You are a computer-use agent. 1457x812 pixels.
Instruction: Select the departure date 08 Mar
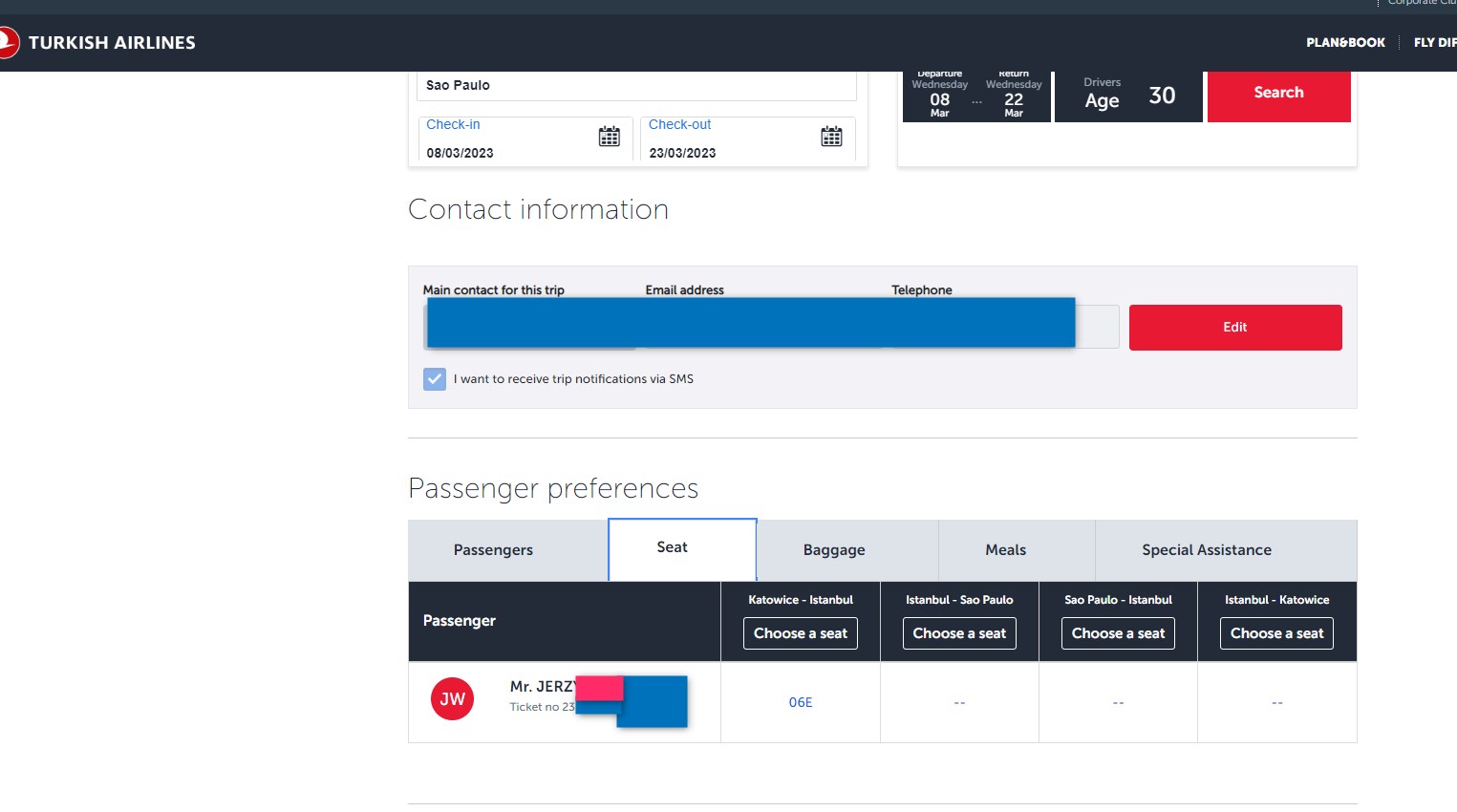click(939, 96)
